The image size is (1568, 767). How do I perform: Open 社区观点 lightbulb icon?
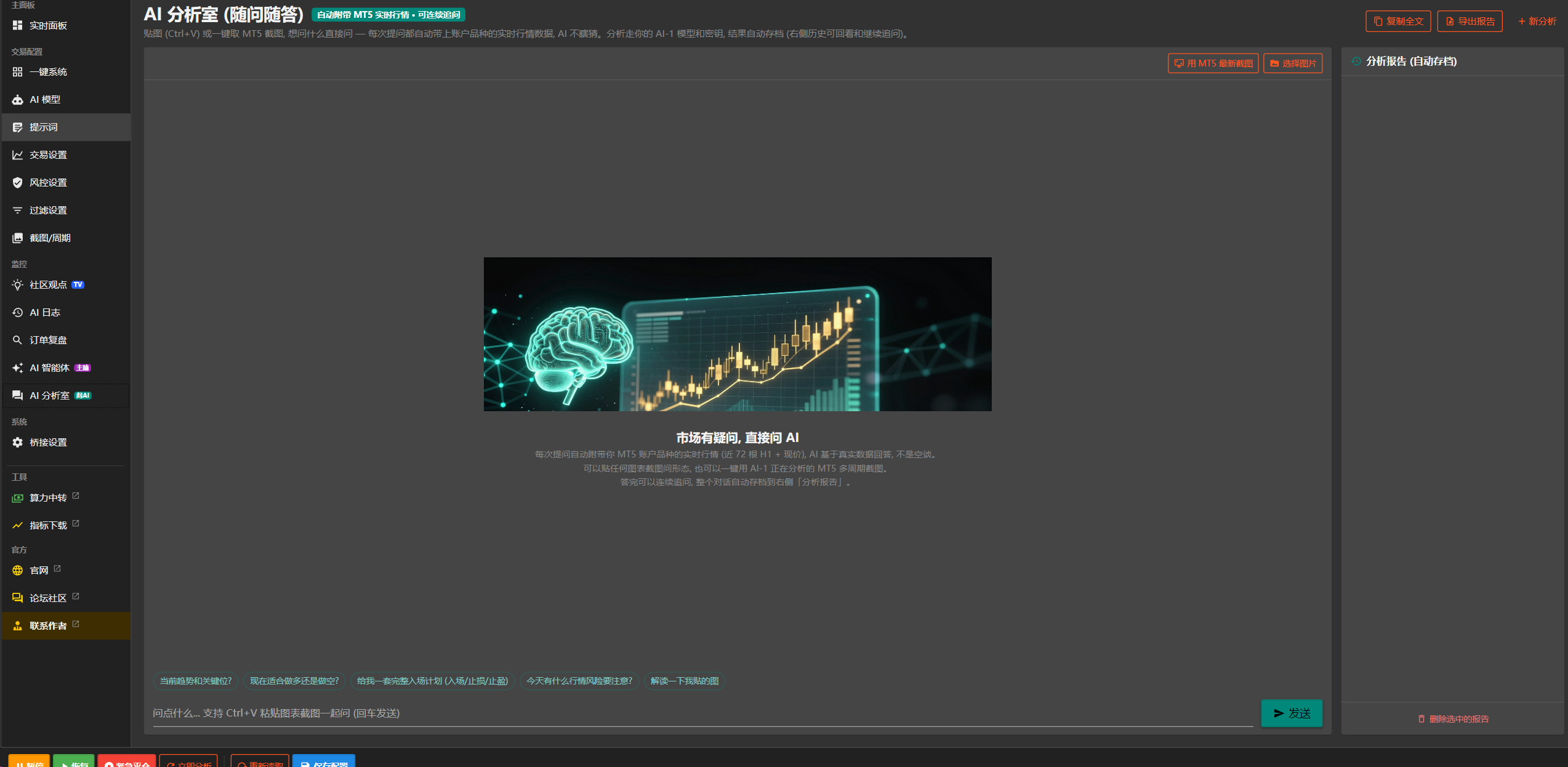17,285
